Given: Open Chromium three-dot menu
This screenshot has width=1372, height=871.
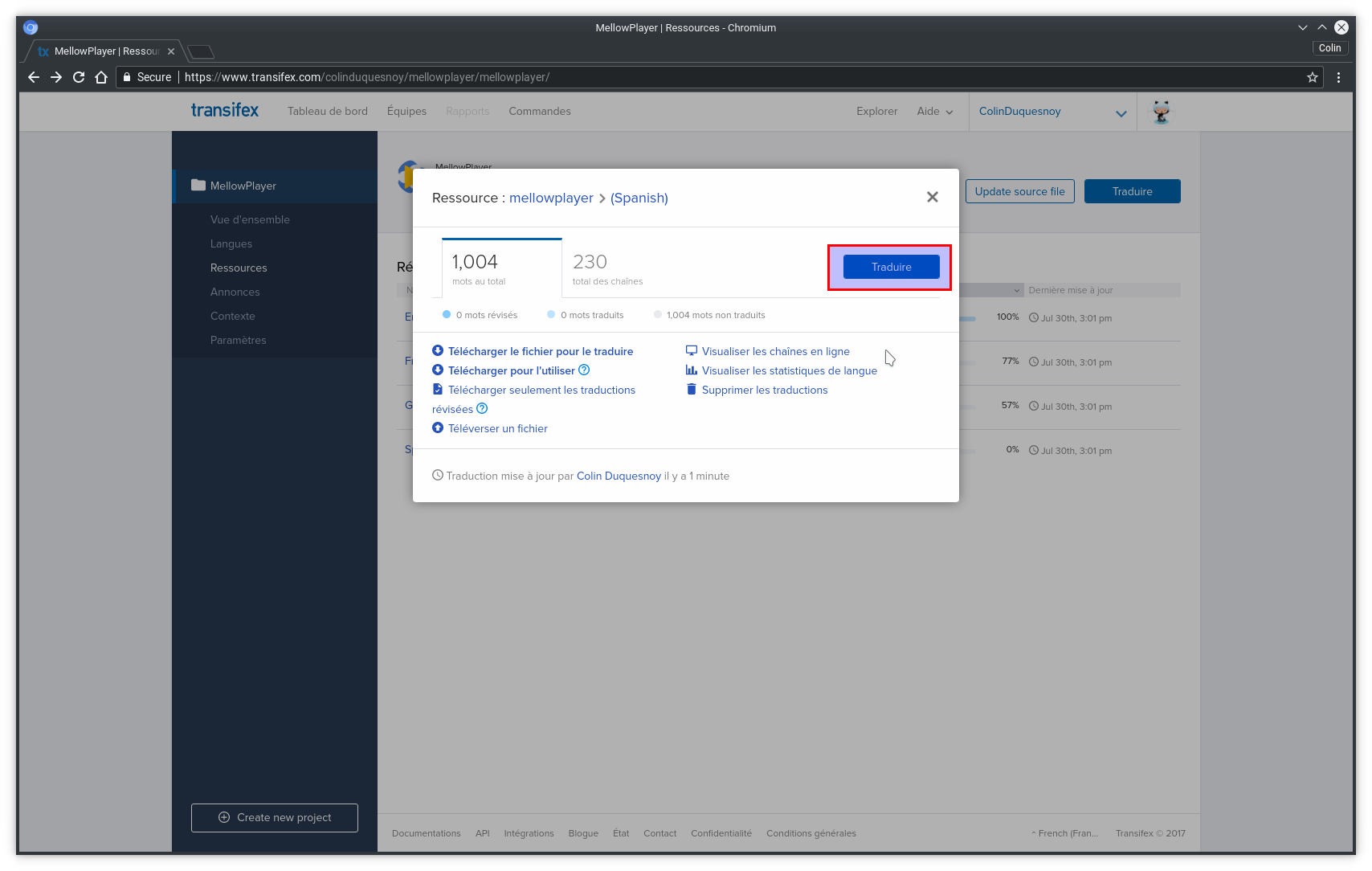Looking at the screenshot, I should (1338, 77).
